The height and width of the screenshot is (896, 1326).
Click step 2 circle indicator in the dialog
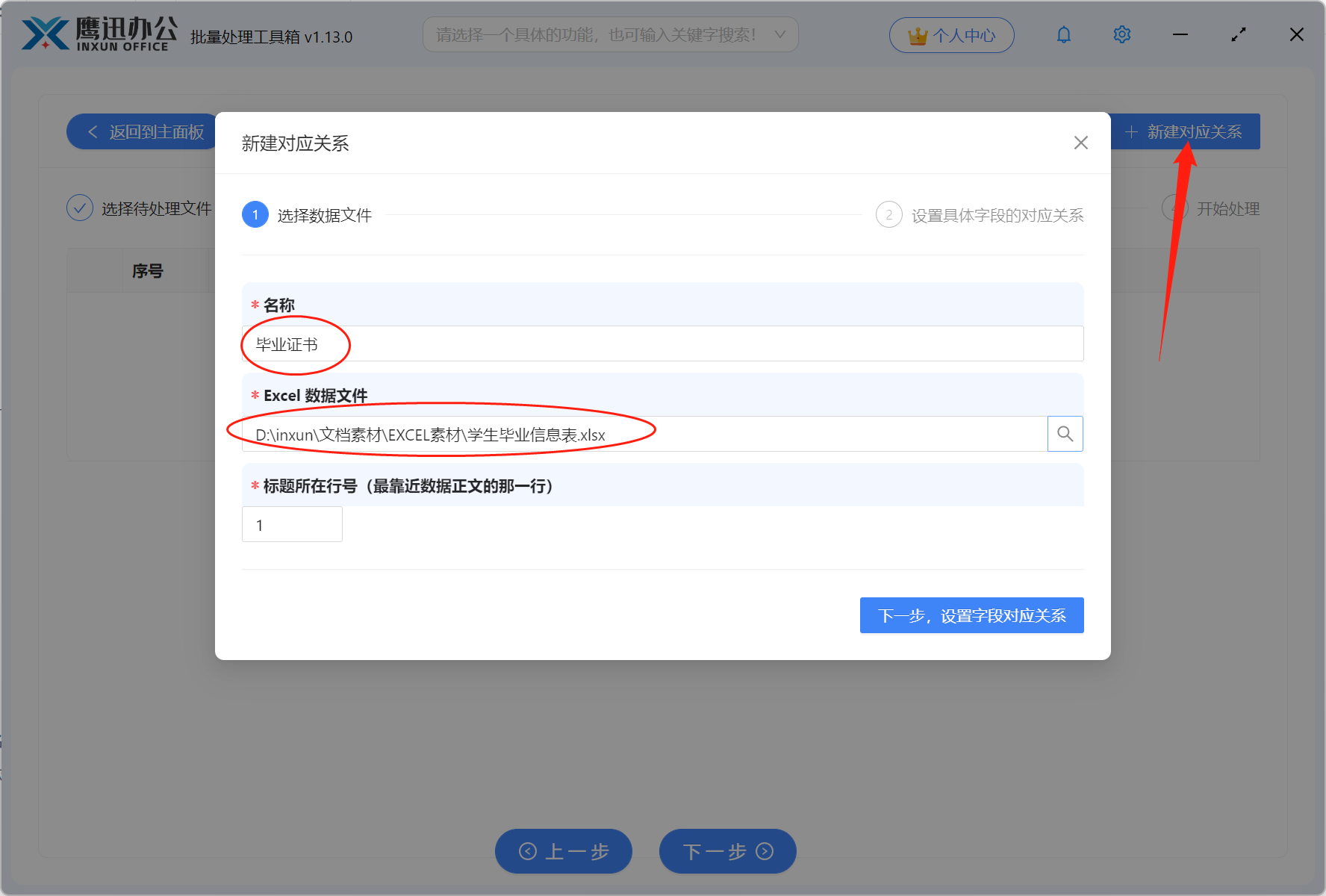pos(889,214)
